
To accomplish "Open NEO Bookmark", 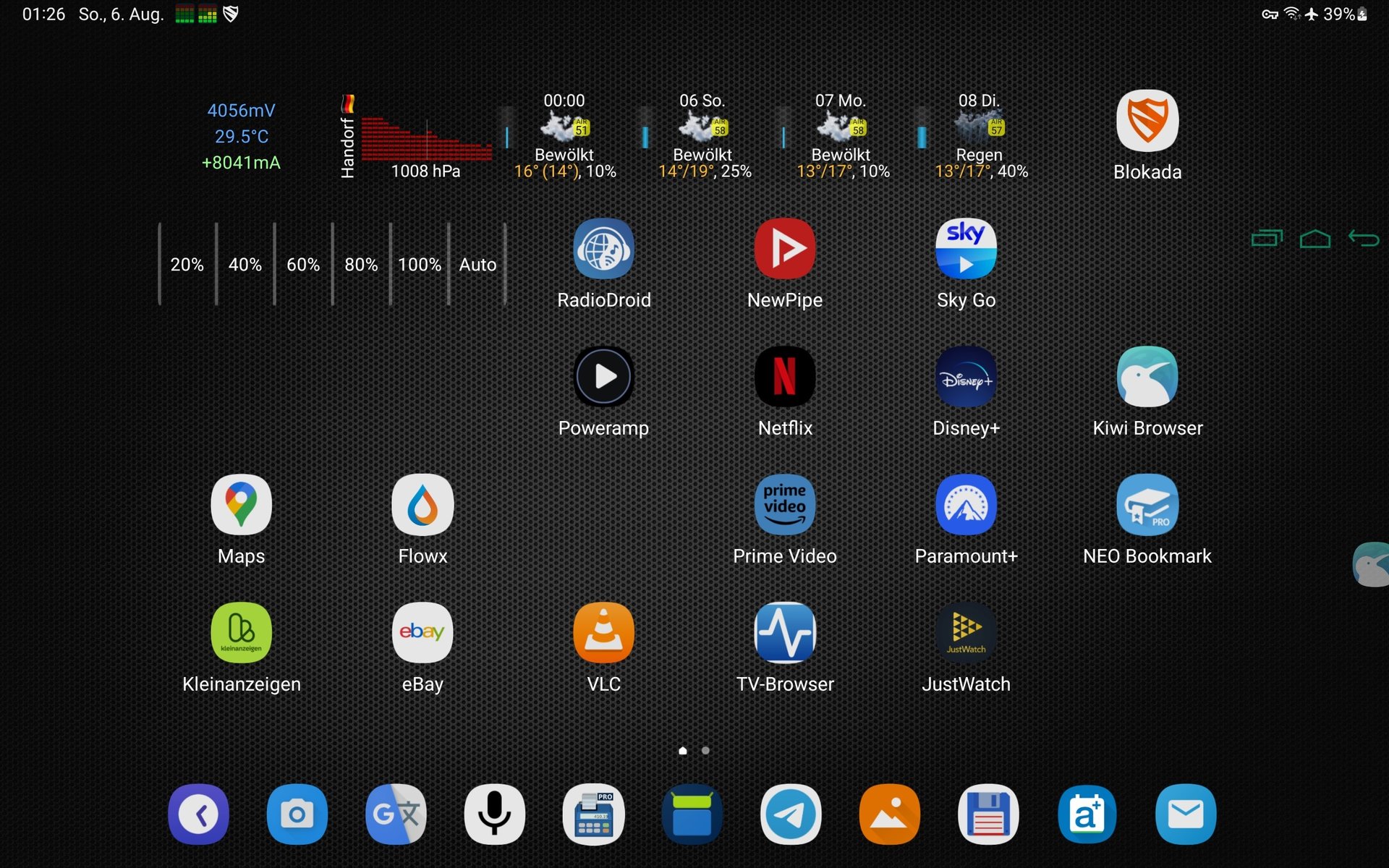I will pos(1147,505).
